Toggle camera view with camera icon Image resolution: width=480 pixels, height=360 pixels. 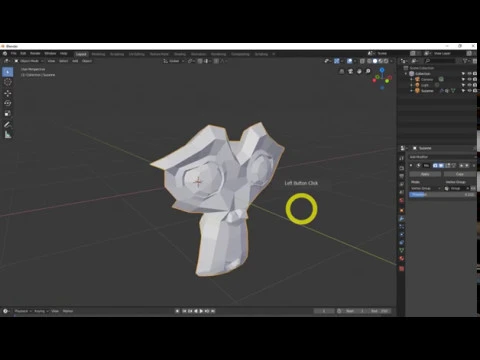pyautogui.click(x=351, y=71)
